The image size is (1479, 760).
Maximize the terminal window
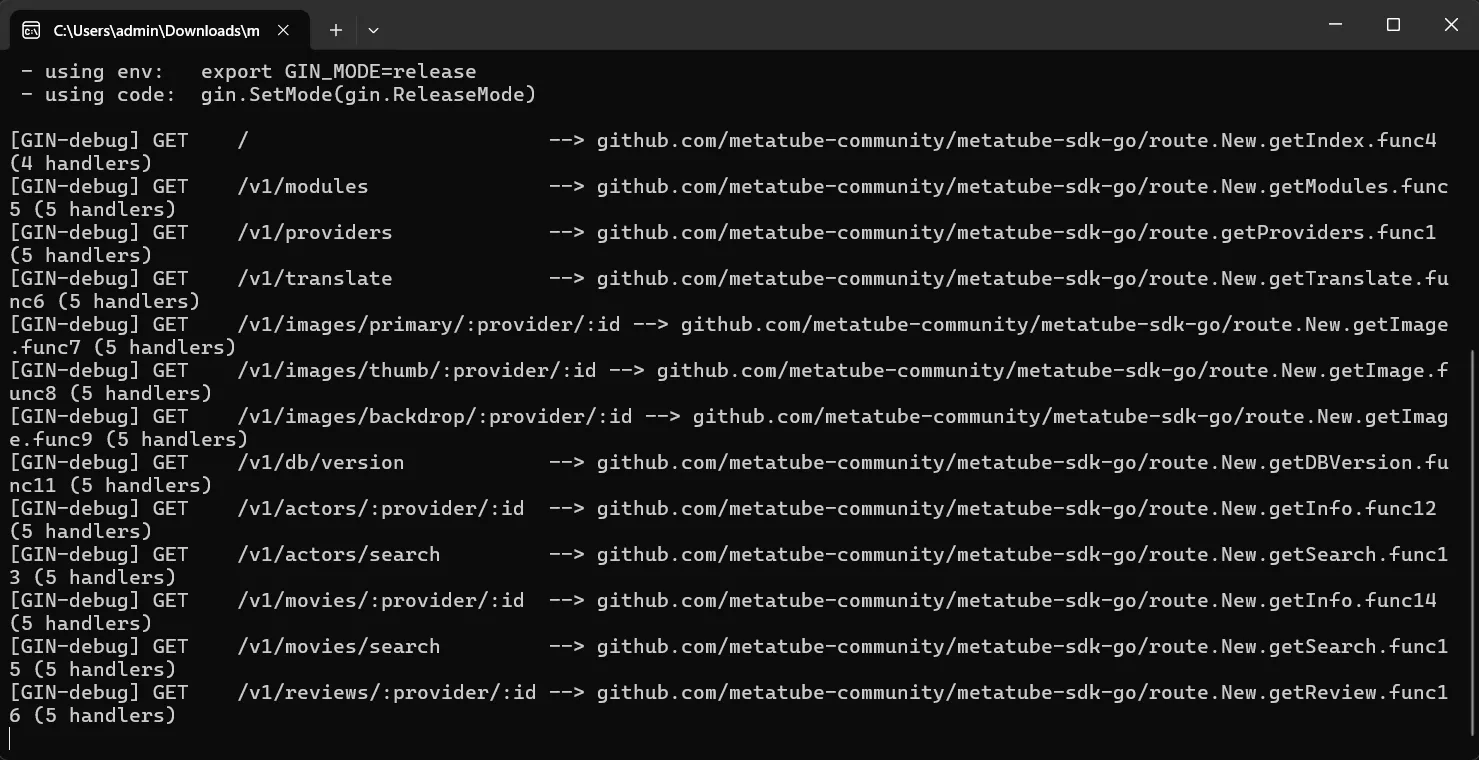pos(1393,25)
